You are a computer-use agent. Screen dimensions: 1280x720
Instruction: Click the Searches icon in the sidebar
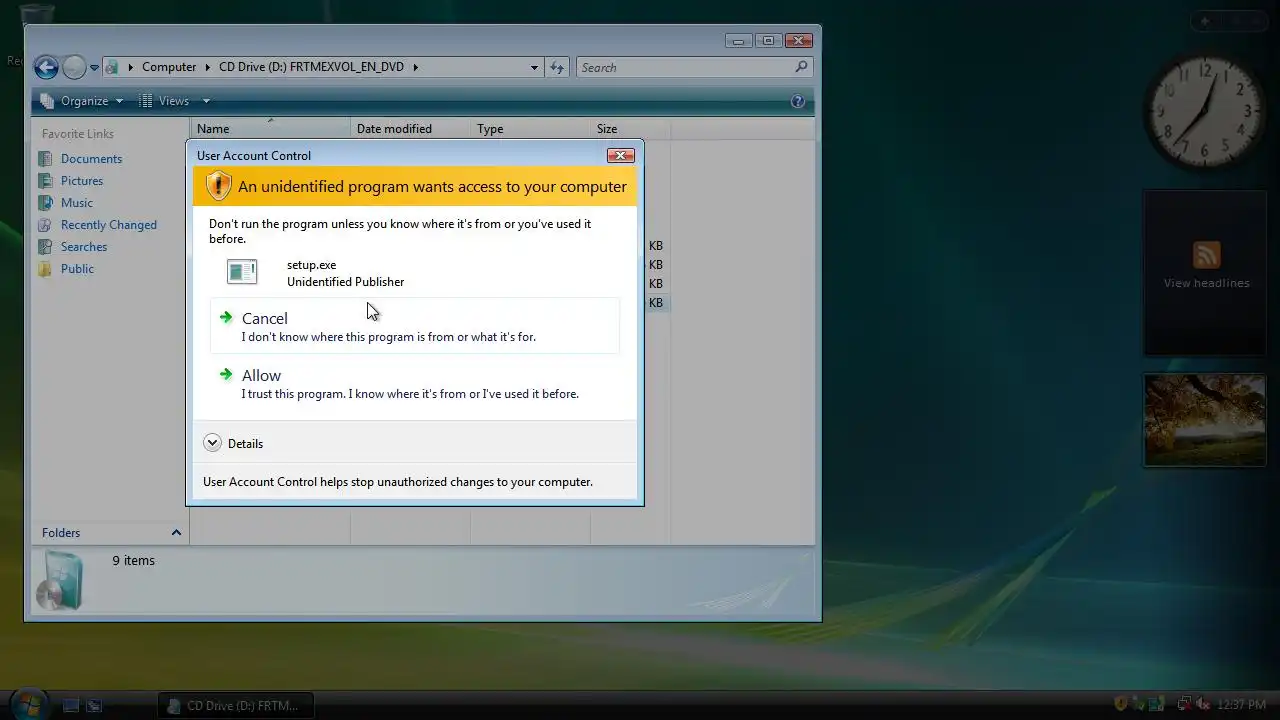coord(45,247)
